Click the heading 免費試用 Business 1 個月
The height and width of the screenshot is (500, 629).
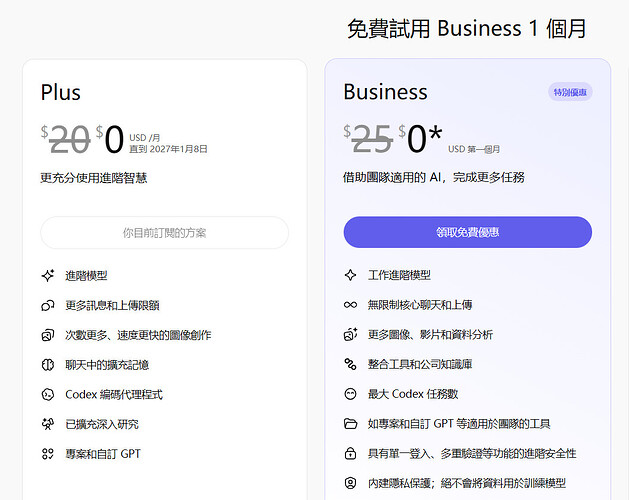point(467,28)
